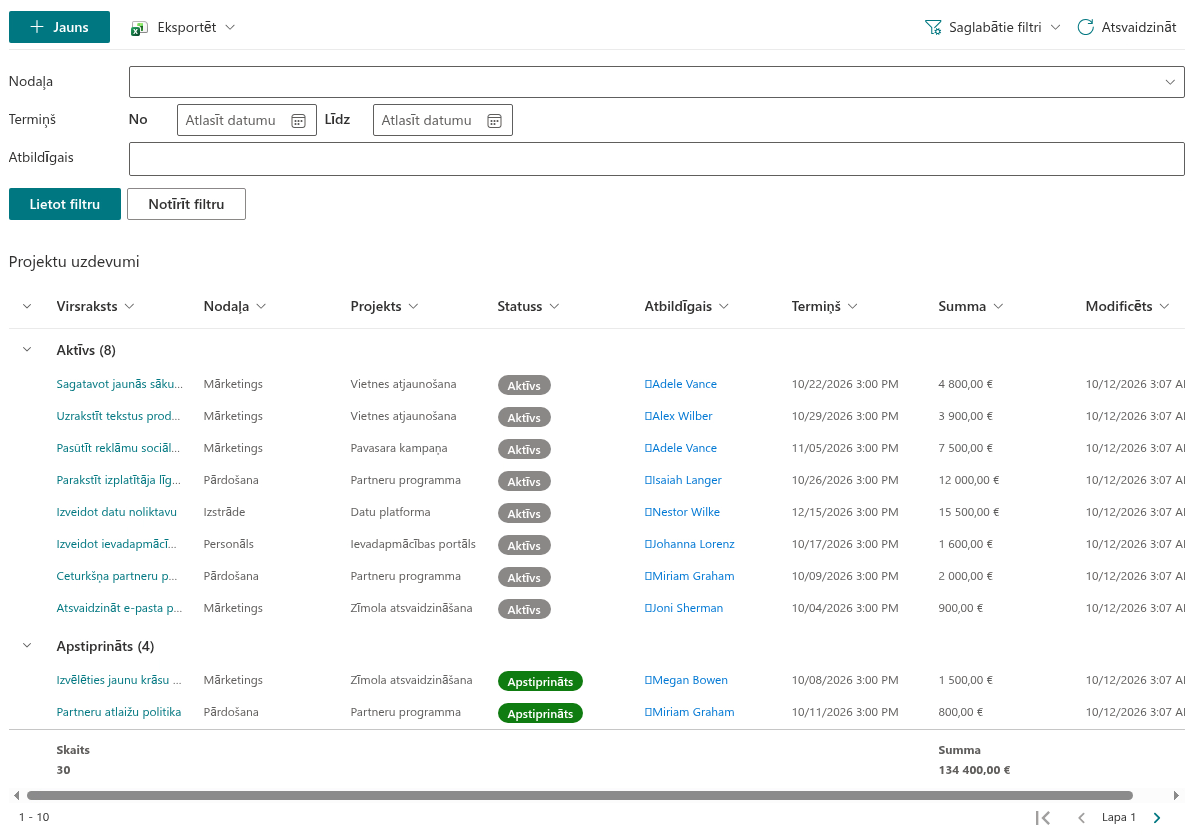1200x835 pixels.
Task: Open the task 'Sagatavot jaunās sāku...'
Action: [120, 384]
